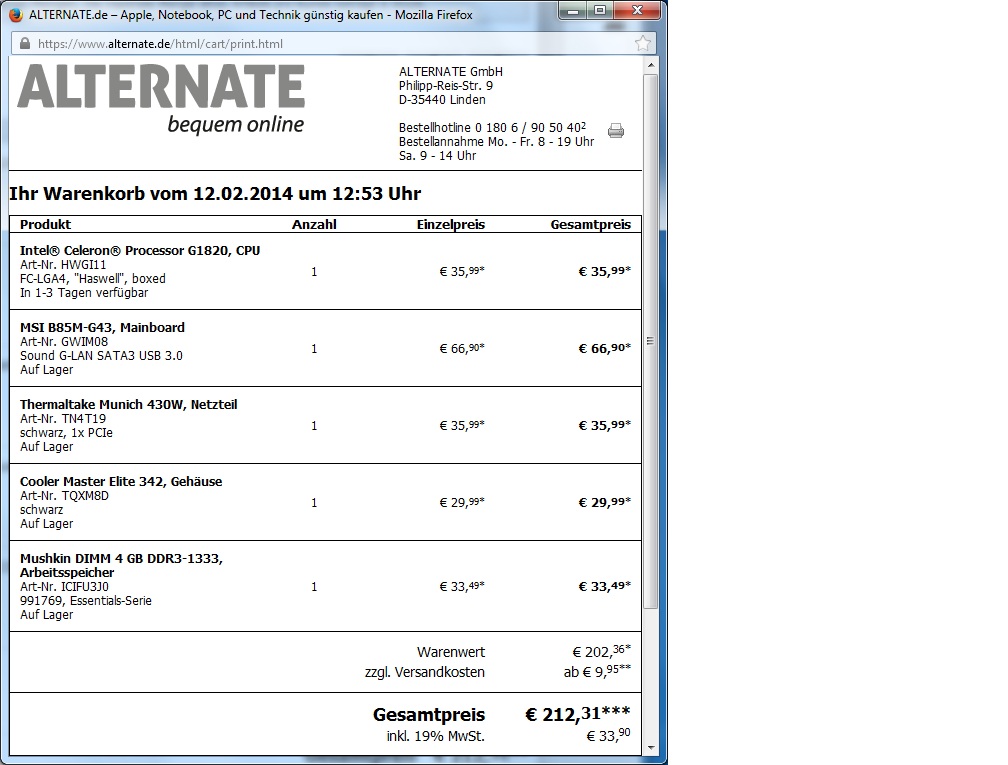Viewport: 1008px width, 765px height.
Task: Click the Einzelpreis column header
Action: pyautogui.click(x=451, y=224)
